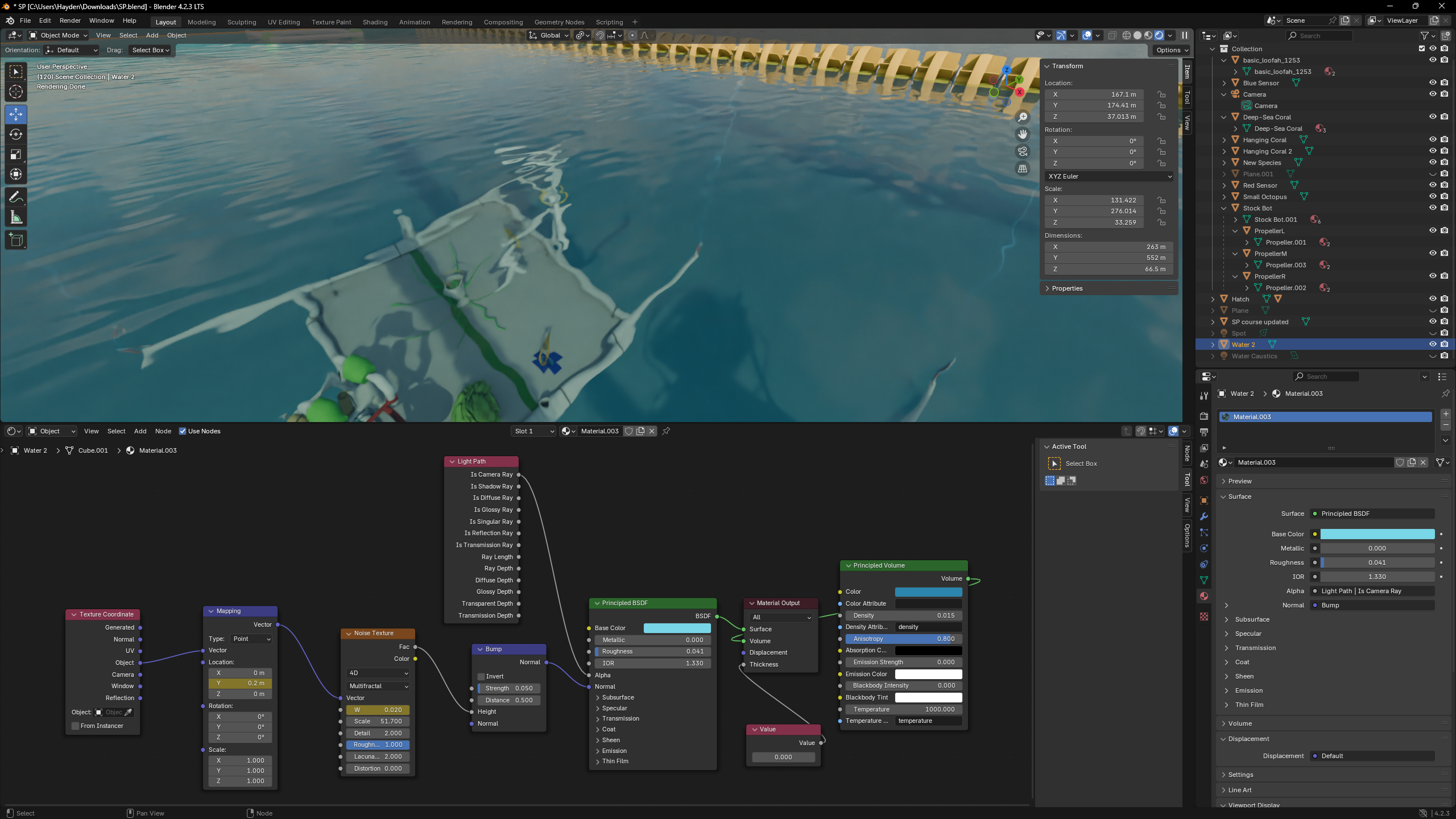This screenshot has width=1456, height=819.
Task: Pin the node editor material
Action: [x=666, y=431]
